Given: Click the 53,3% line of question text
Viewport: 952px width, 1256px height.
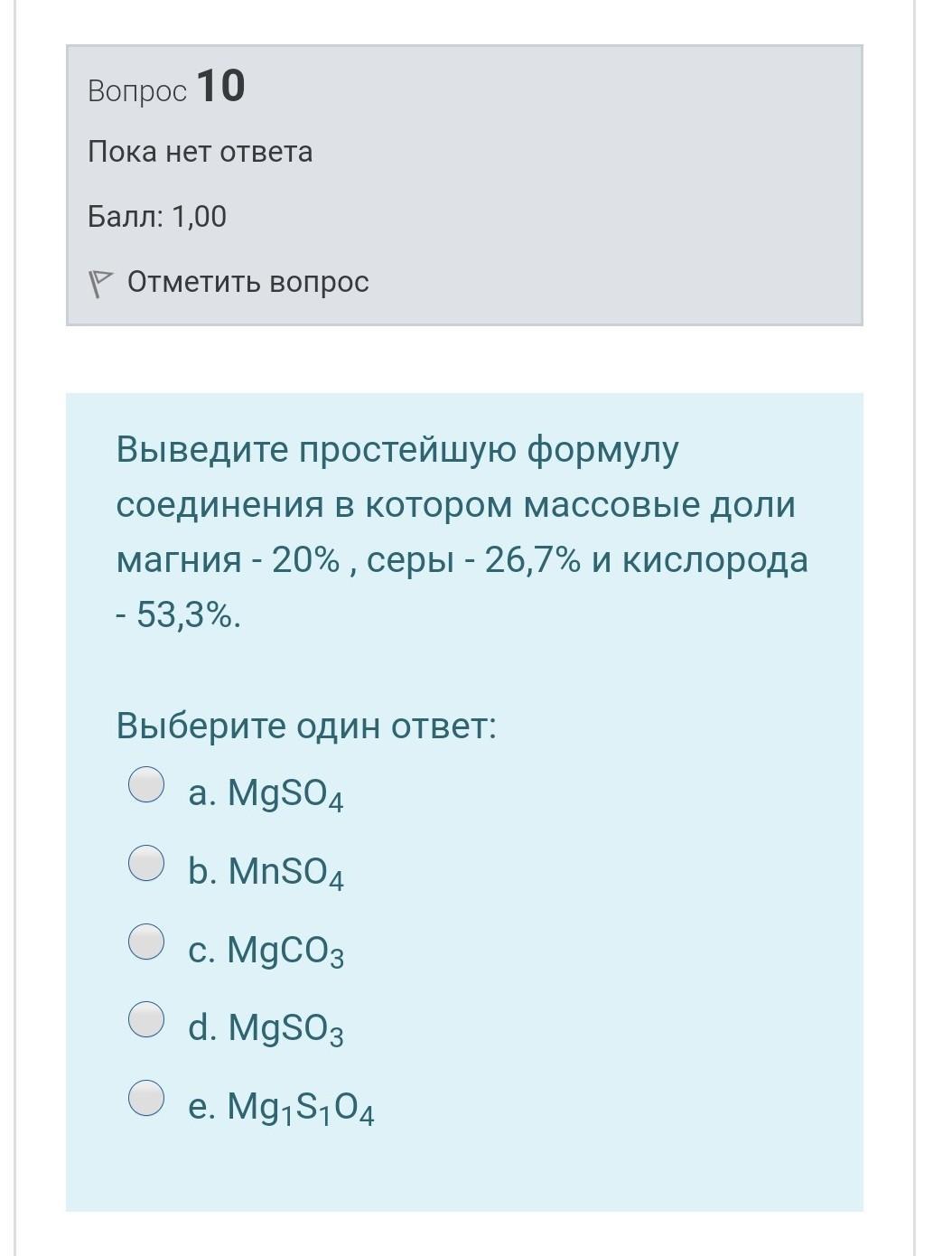Looking at the screenshot, I should coord(179,616).
